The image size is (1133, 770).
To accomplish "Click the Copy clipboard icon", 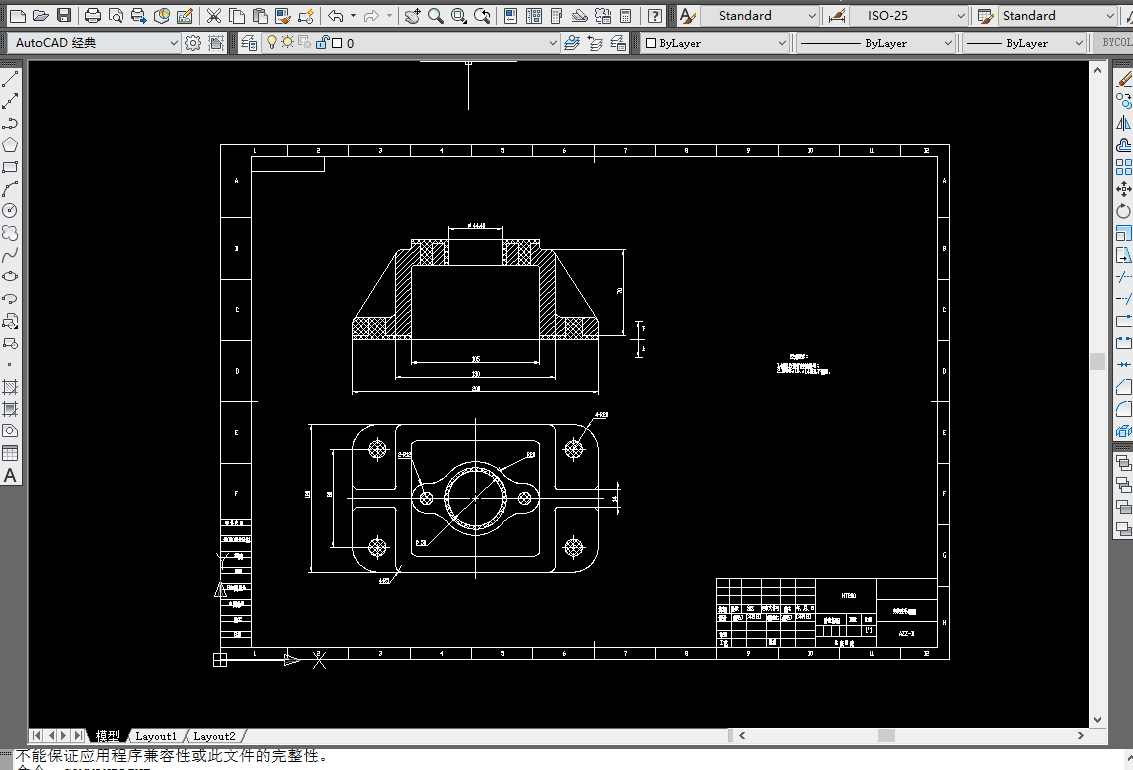I will pos(237,15).
